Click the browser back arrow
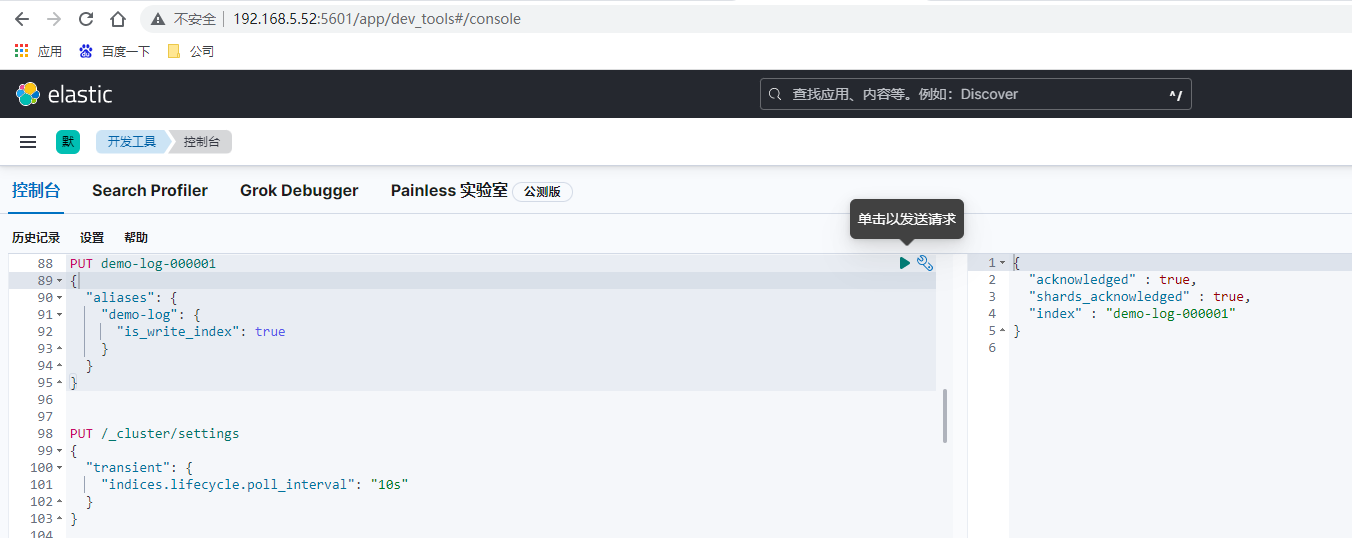1352x538 pixels. 22,19
